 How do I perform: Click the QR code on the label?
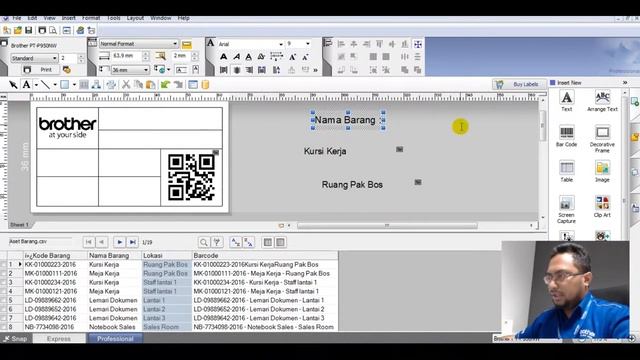pos(191,177)
